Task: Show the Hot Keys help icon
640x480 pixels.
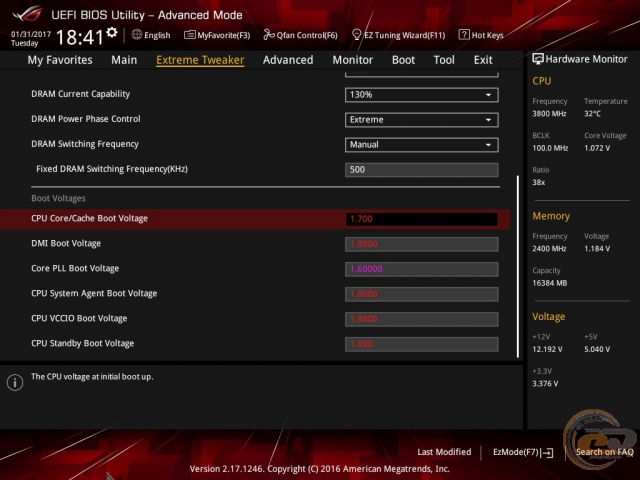Action: tap(465, 35)
